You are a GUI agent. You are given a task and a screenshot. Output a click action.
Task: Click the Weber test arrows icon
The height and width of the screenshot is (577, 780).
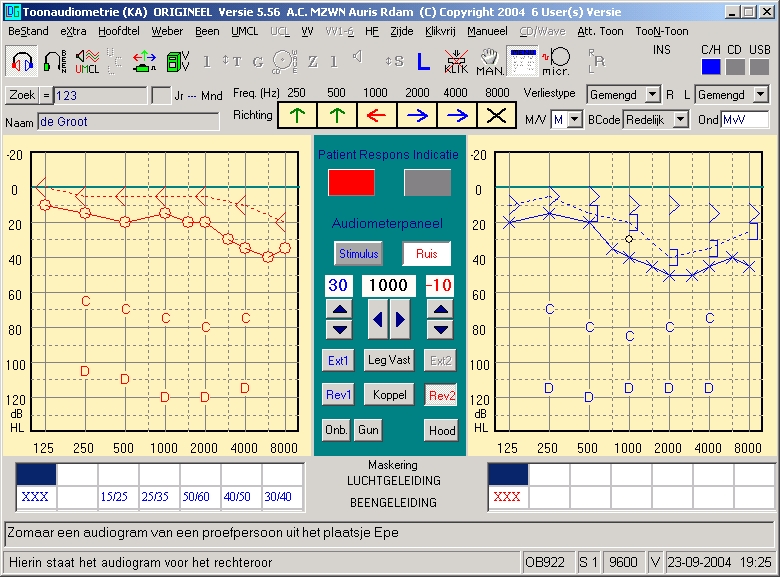pos(145,61)
